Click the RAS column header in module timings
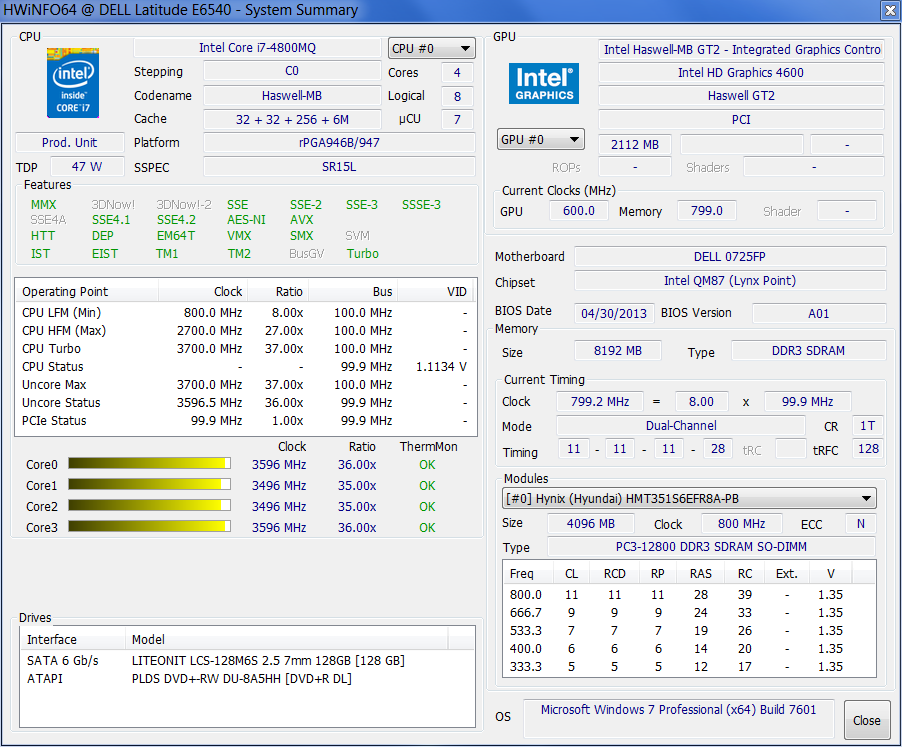902x747 pixels. coord(701,573)
